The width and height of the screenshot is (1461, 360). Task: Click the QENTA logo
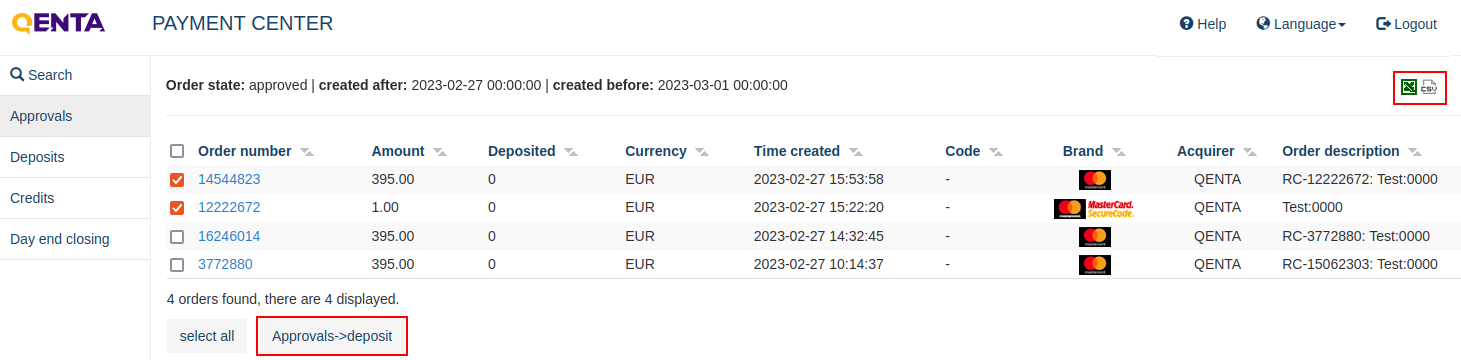point(59,23)
